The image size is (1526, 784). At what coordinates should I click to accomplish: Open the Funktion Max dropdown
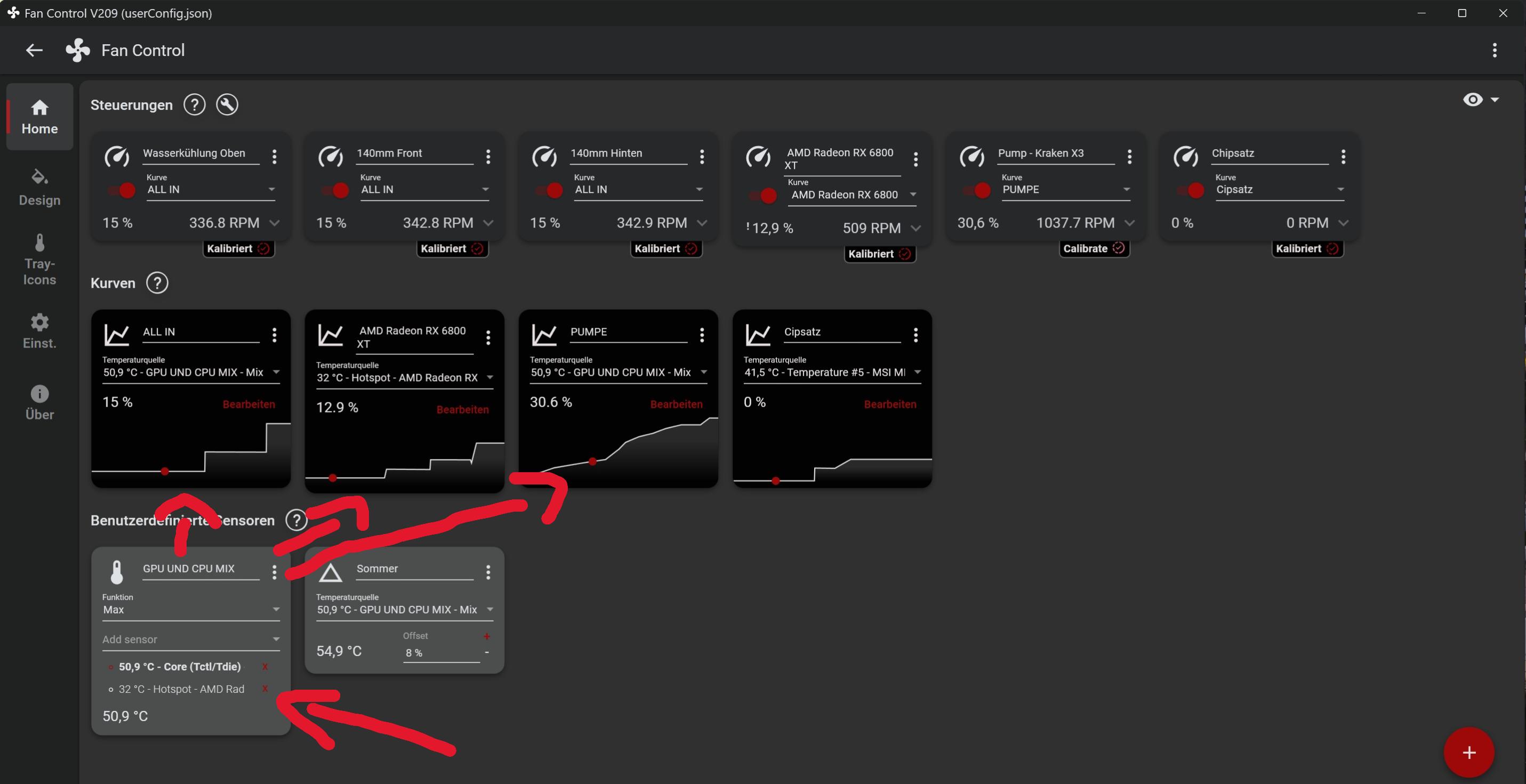click(x=190, y=609)
